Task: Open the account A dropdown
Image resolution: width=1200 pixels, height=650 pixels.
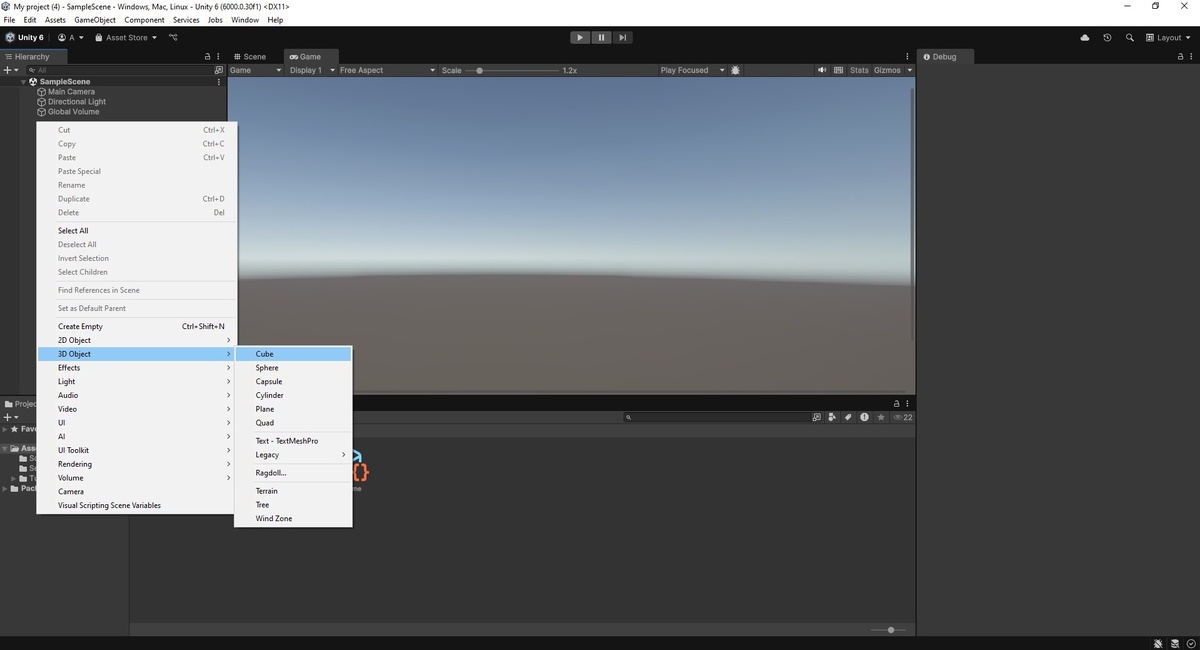Action: click(71, 37)
